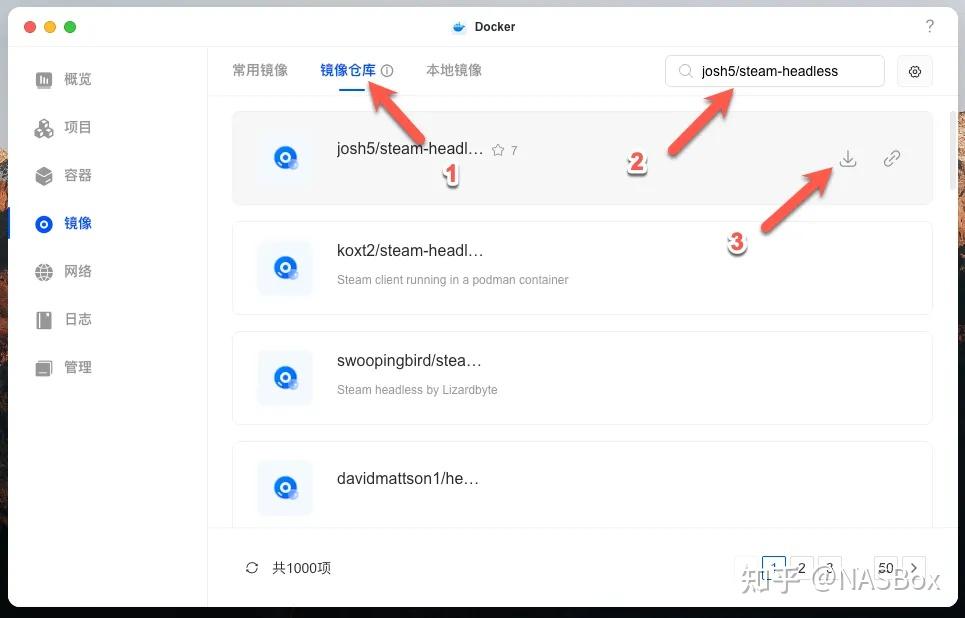The image size is (965, 618).
Task: Go to page 2 of results
Action: pyautogui.click(x=801, y=567)
